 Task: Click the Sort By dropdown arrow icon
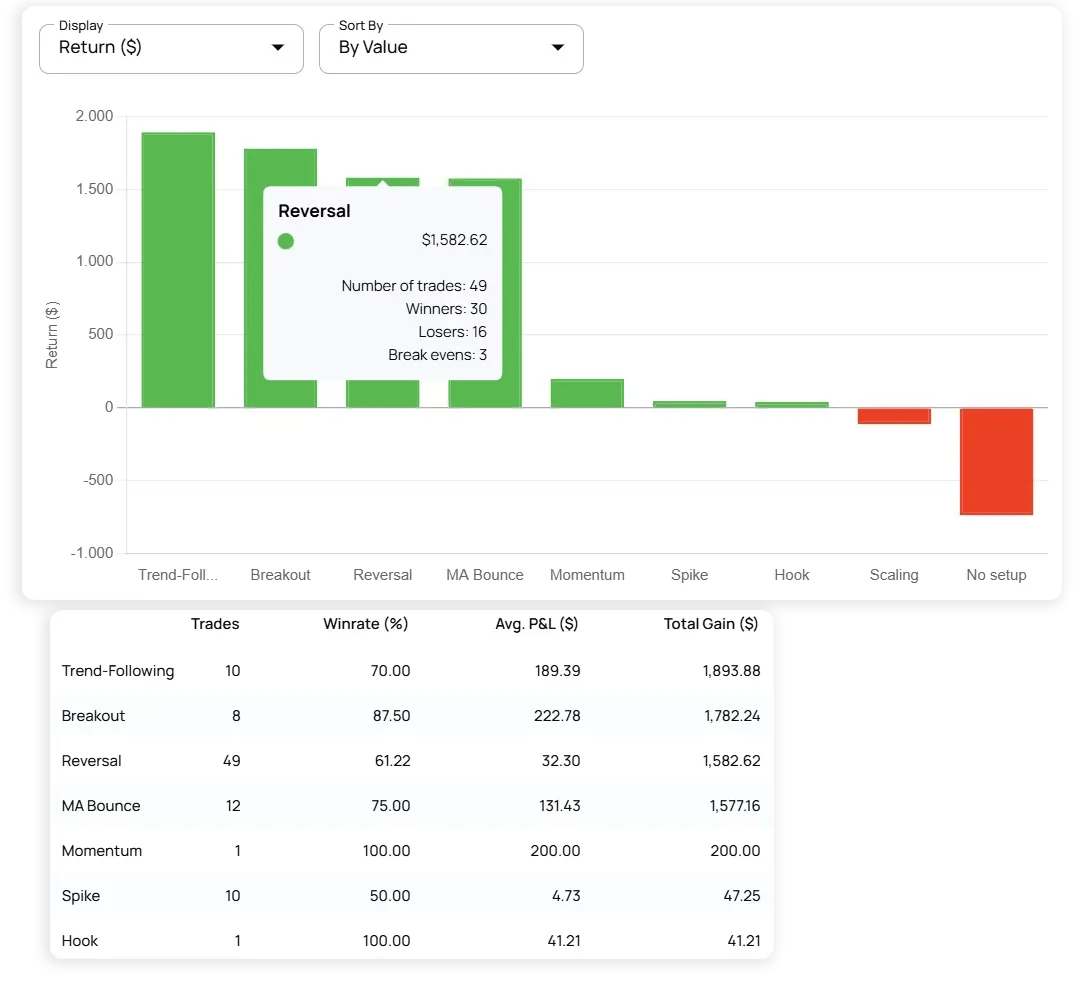click(x=558, y=48)
